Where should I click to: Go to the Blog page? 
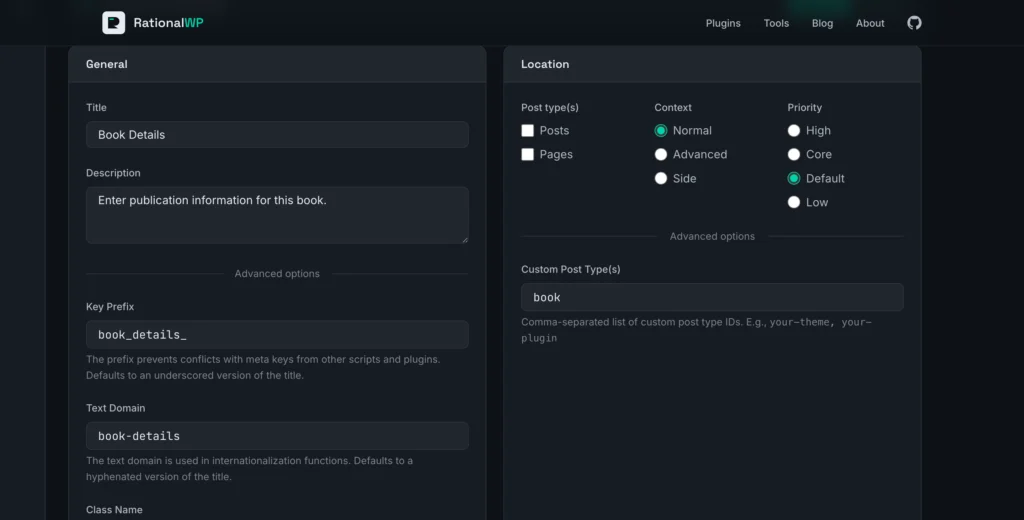[x=822, y=23]
